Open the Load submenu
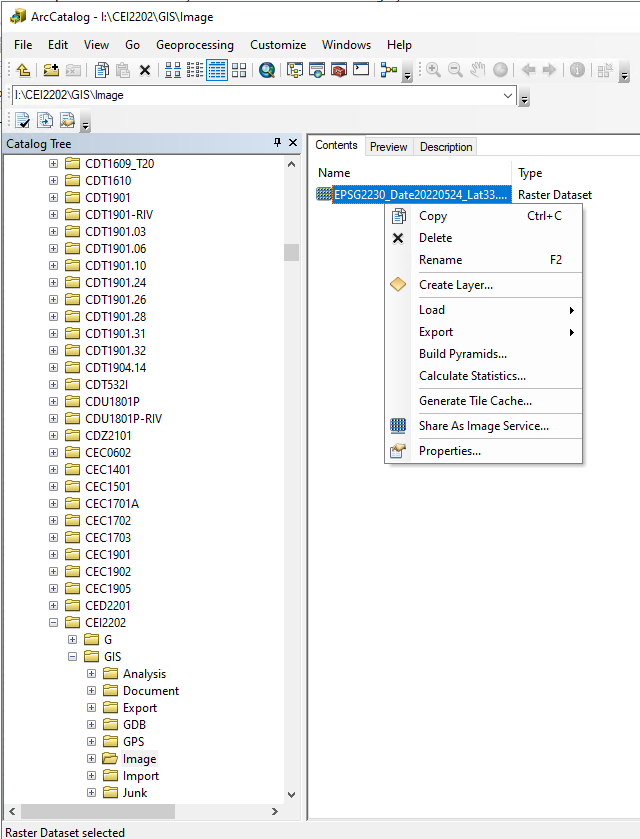This screenshot has width=640, height=839. [497, 310]
